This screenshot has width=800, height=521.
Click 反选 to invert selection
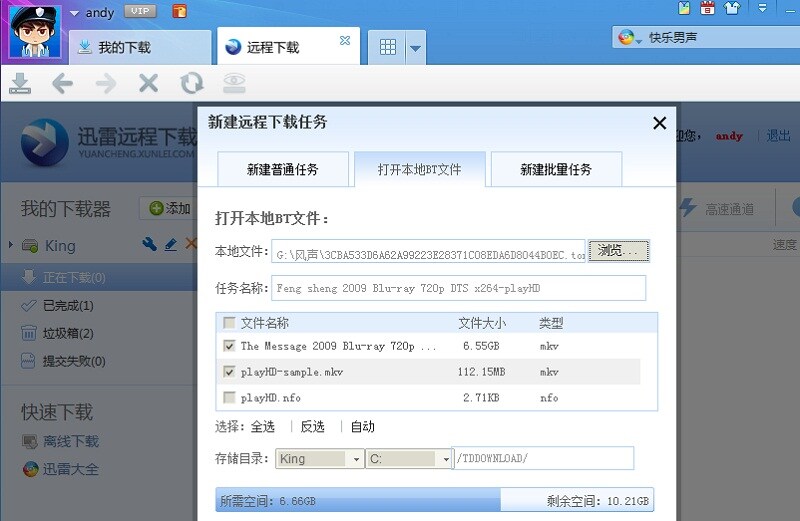pyautogui.click(x=312, y=427)
